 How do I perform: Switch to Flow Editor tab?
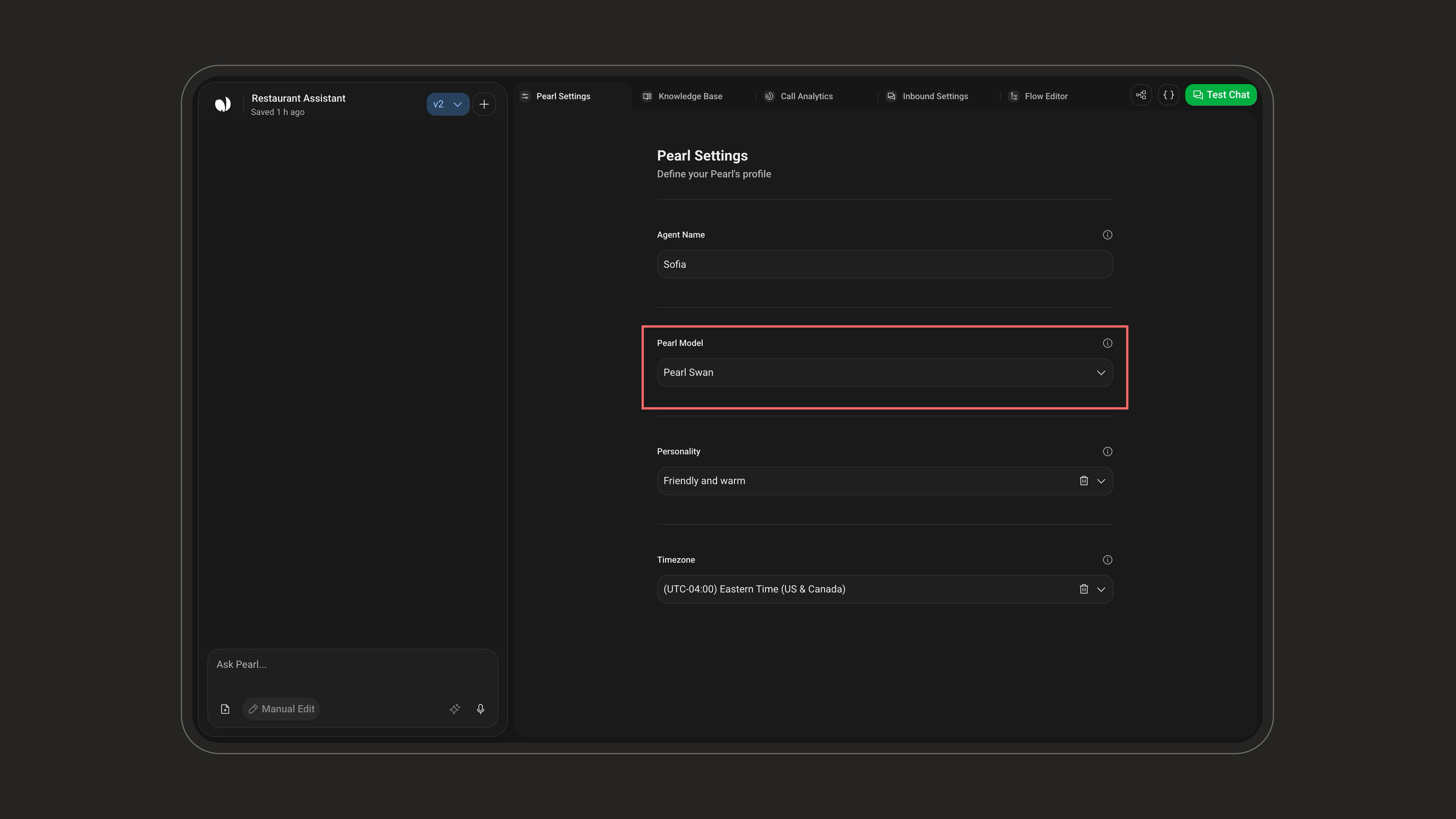pyautogui.click(x=1046, y=96)
